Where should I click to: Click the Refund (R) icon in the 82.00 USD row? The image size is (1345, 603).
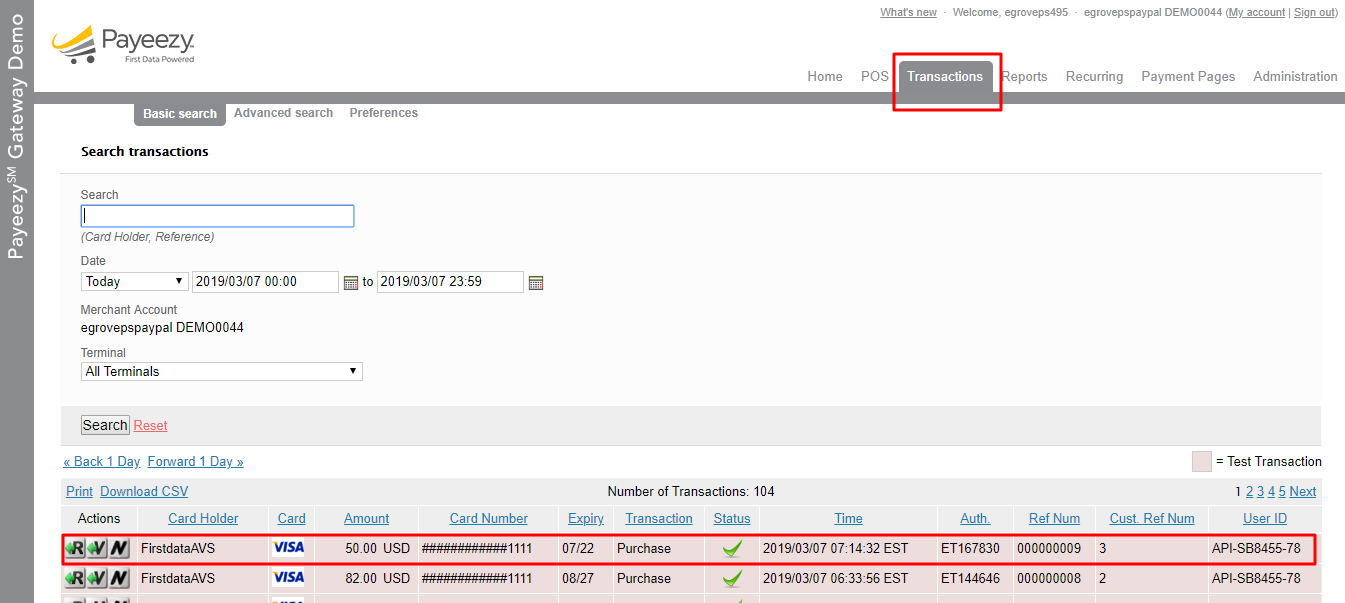tap(75, 578)
